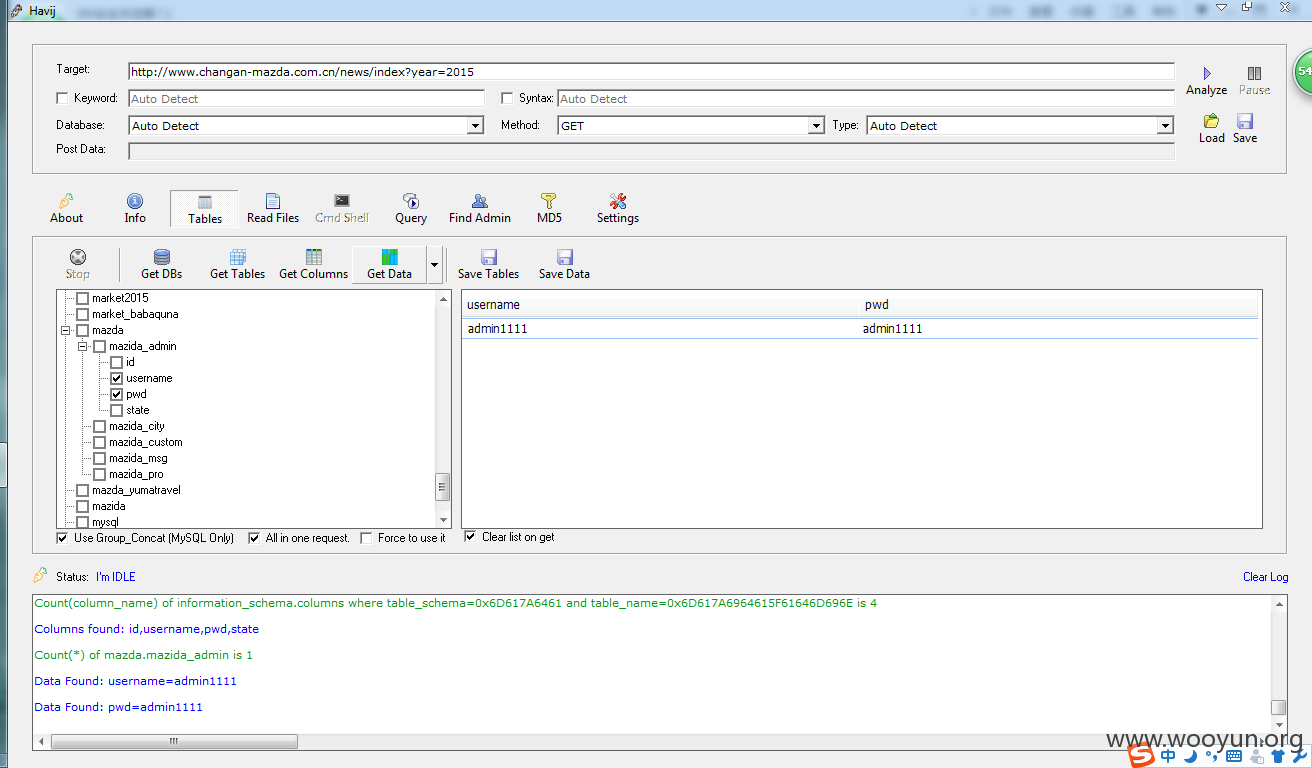Click the Sogou input method S icon
The image size is (1312, 768).
point(1142,757)
